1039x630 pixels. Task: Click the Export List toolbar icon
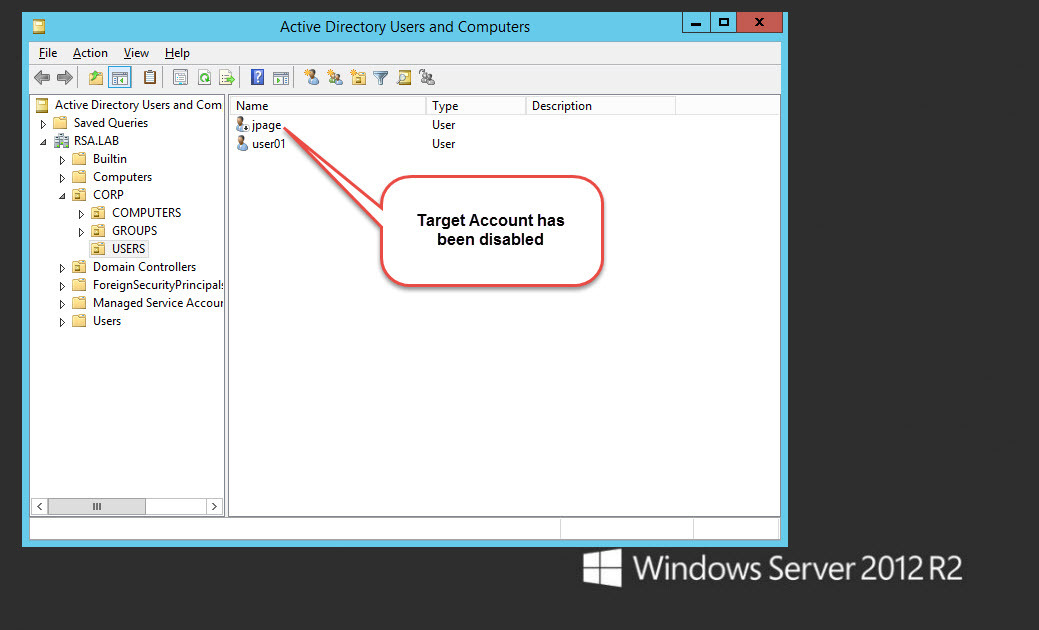(227, 78)
